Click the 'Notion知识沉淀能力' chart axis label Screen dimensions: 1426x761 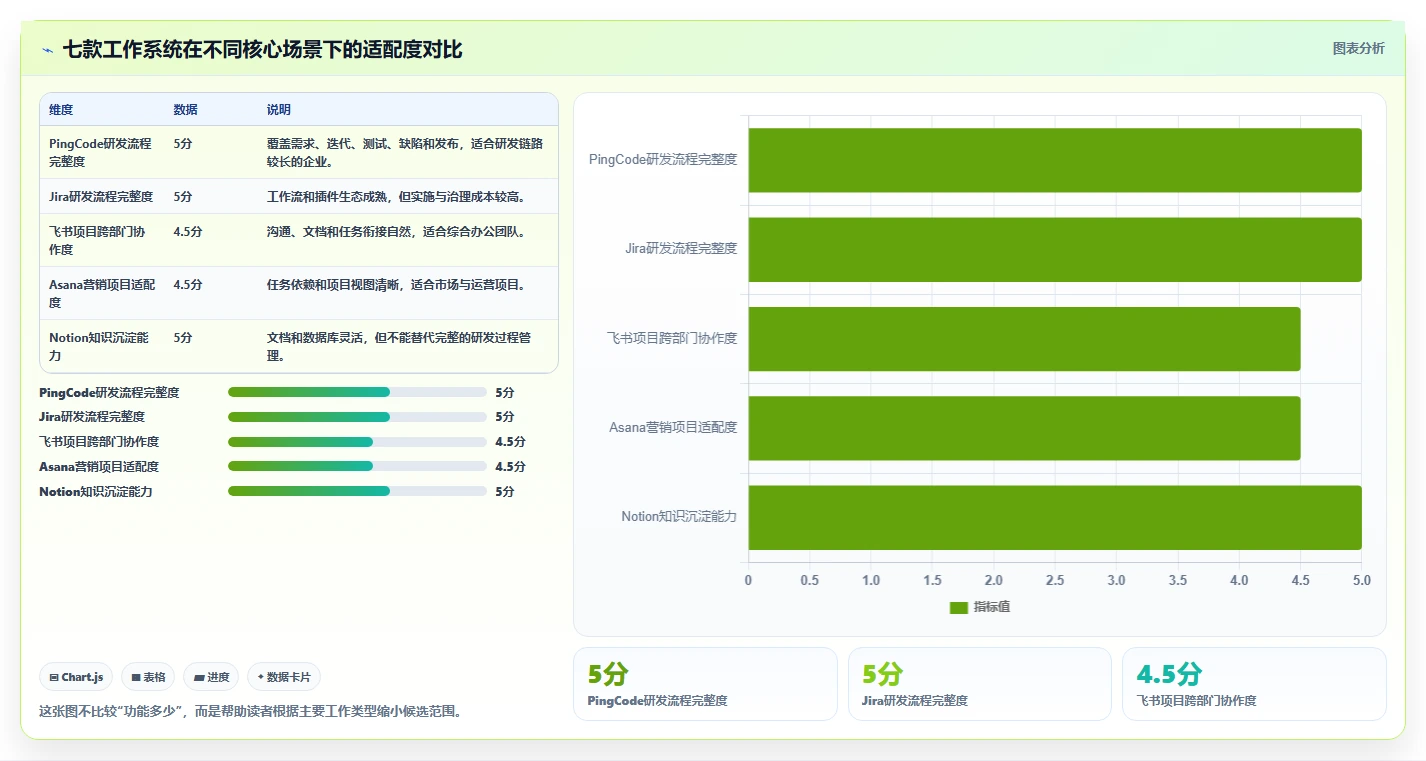pos(679,516)
